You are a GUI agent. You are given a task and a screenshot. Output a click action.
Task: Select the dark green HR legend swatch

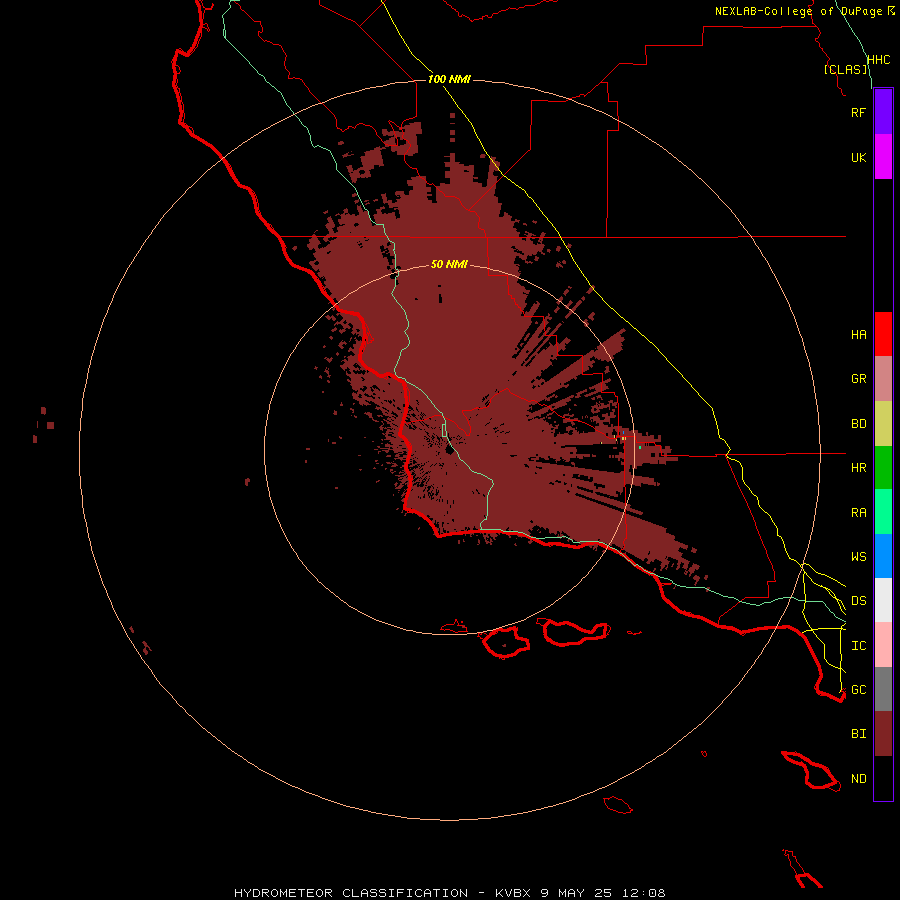tap(883, 467)
